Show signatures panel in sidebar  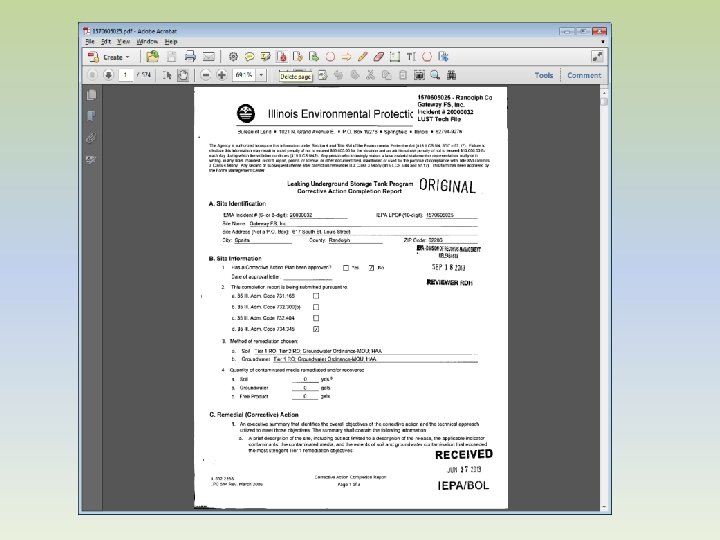tap(91, 159)
